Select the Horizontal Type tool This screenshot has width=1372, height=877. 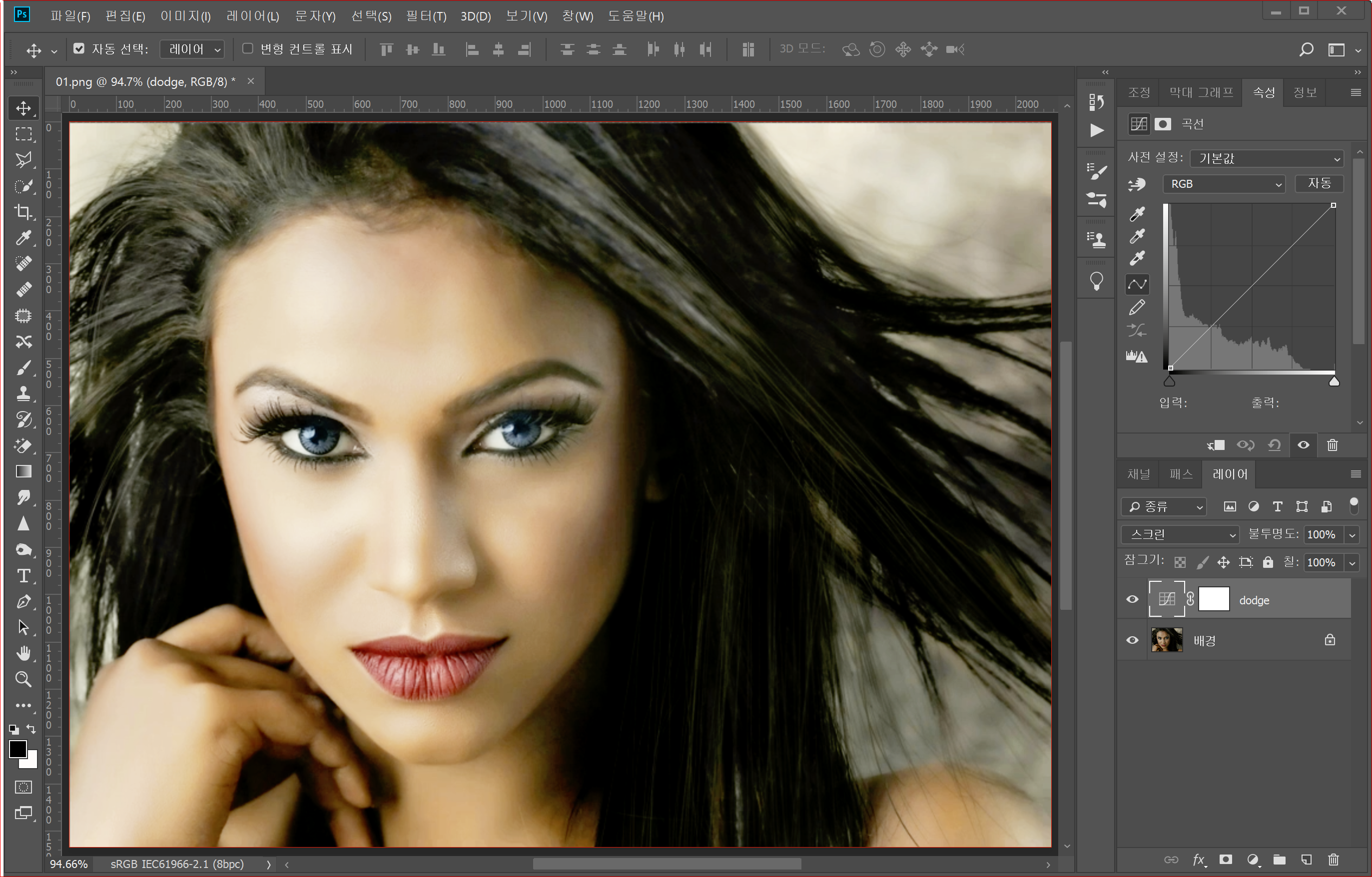coord(23,576)
